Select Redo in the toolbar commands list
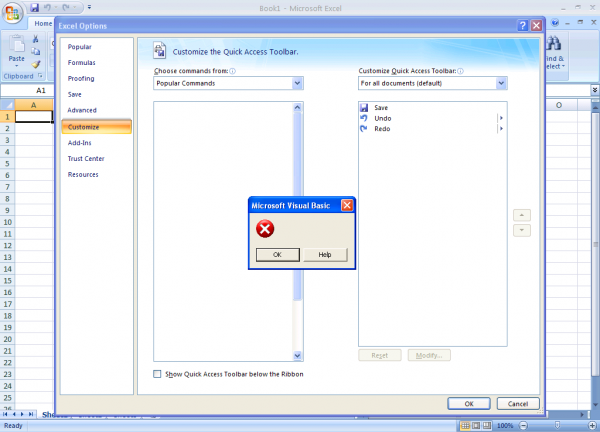Viewport: 600px width, 432px height. click(x=432, y=129)
